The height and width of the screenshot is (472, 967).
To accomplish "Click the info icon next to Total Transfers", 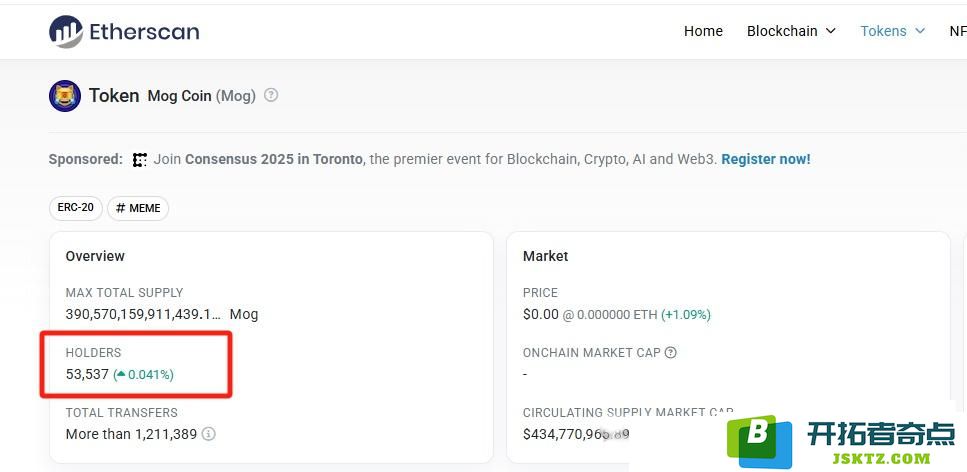I will click(x=209, y=434).
